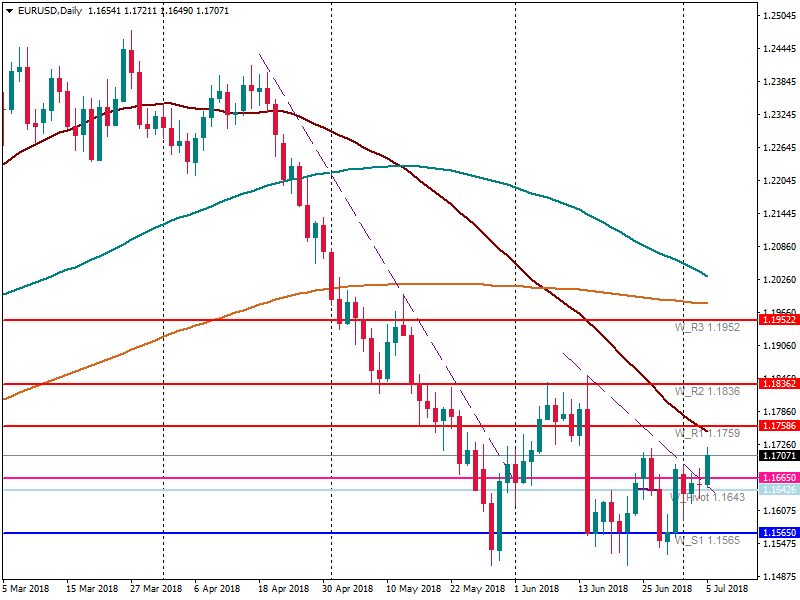Image resolution: width=800 pixels, height=600 pixels.
Task: Click the black current price tag 1.17071
Action: click(x=779, y=456)
